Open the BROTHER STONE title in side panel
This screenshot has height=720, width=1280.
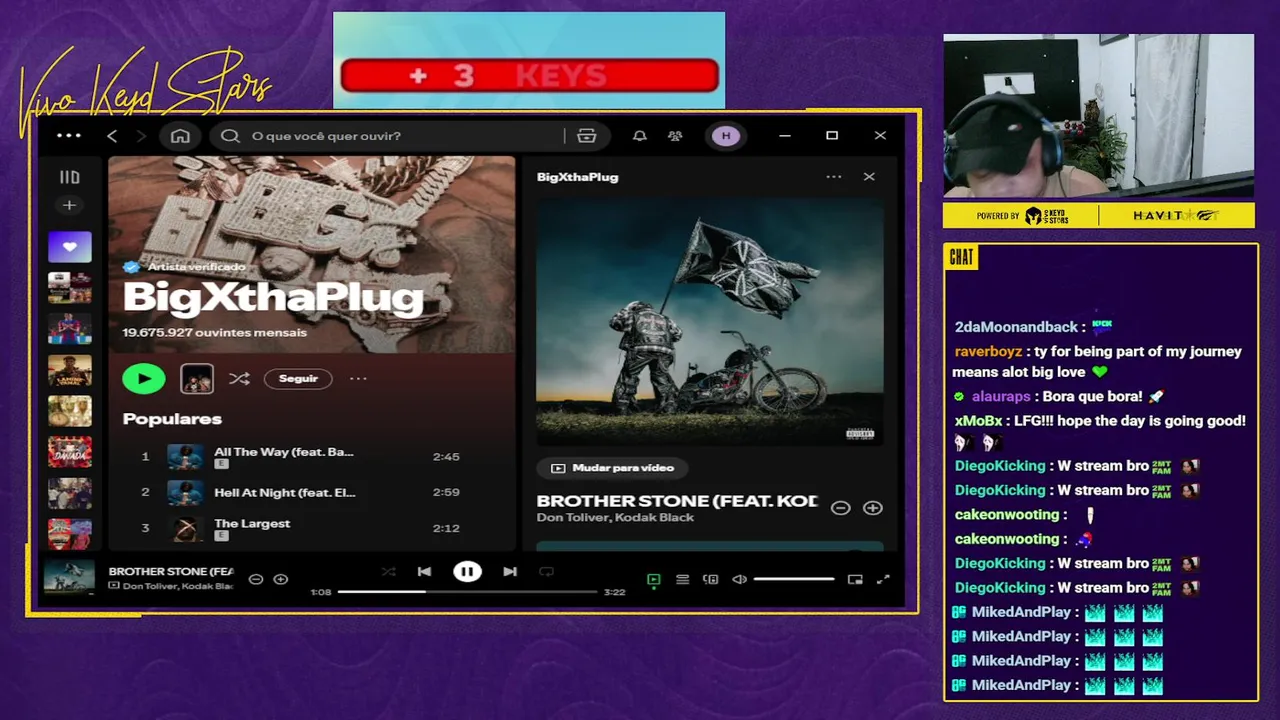tap(677, 500)
